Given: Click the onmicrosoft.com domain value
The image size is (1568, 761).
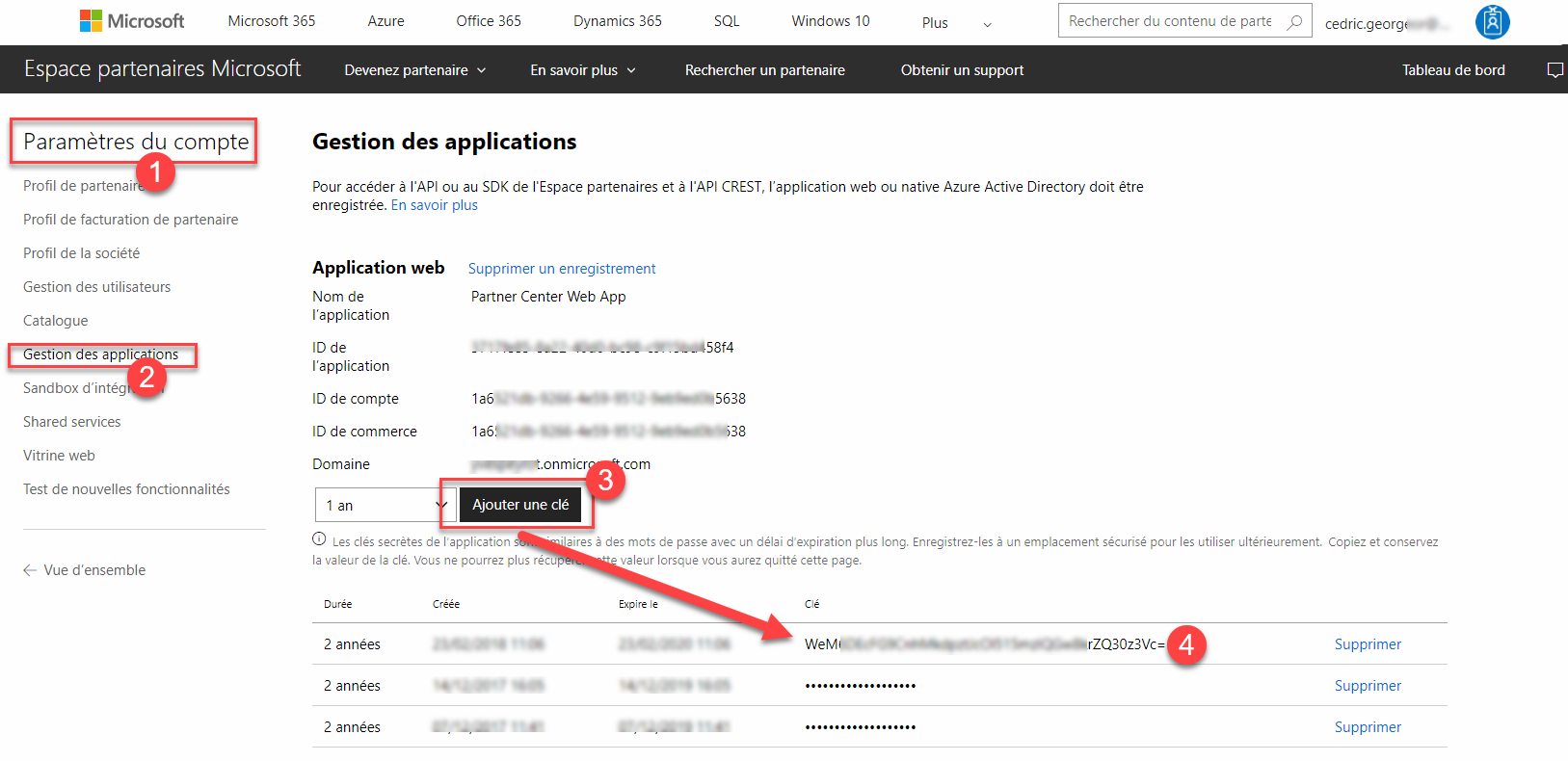Looking at the screenshot, I should coord(561,464).
